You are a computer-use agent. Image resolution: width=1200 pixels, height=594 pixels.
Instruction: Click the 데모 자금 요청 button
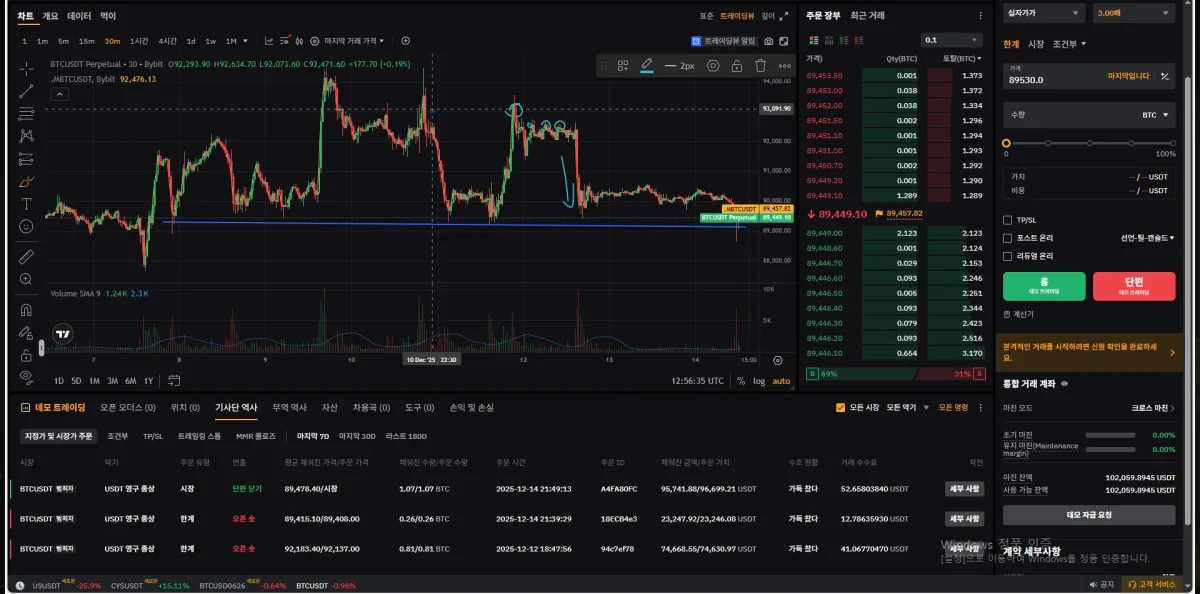coord(1089,515)
